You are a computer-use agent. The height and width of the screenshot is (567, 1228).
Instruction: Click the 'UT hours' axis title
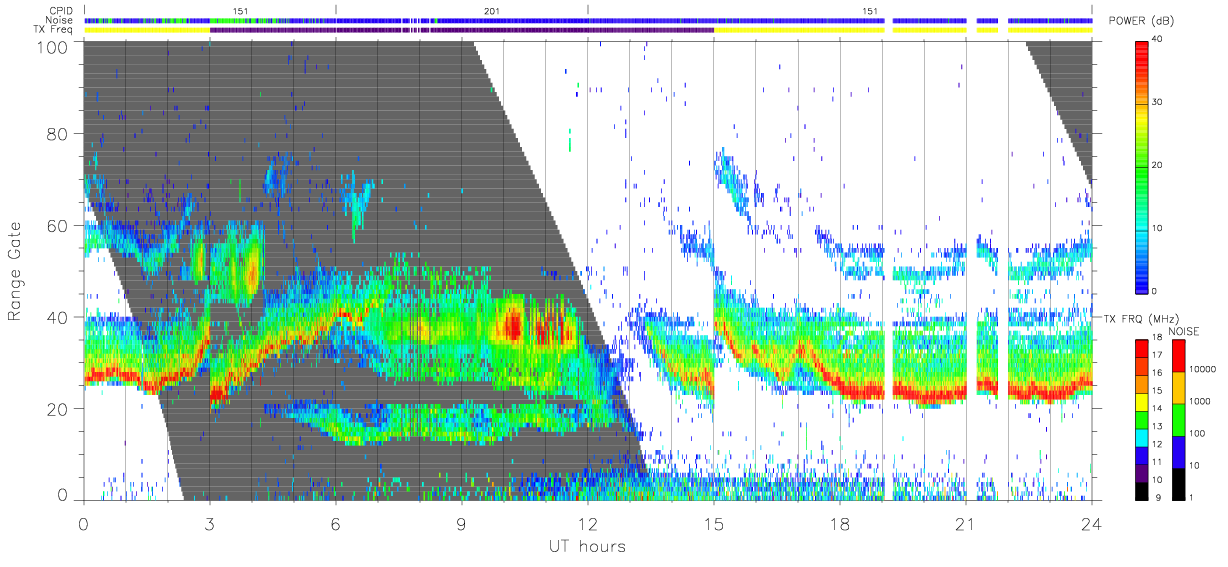(x=586, y=547)
